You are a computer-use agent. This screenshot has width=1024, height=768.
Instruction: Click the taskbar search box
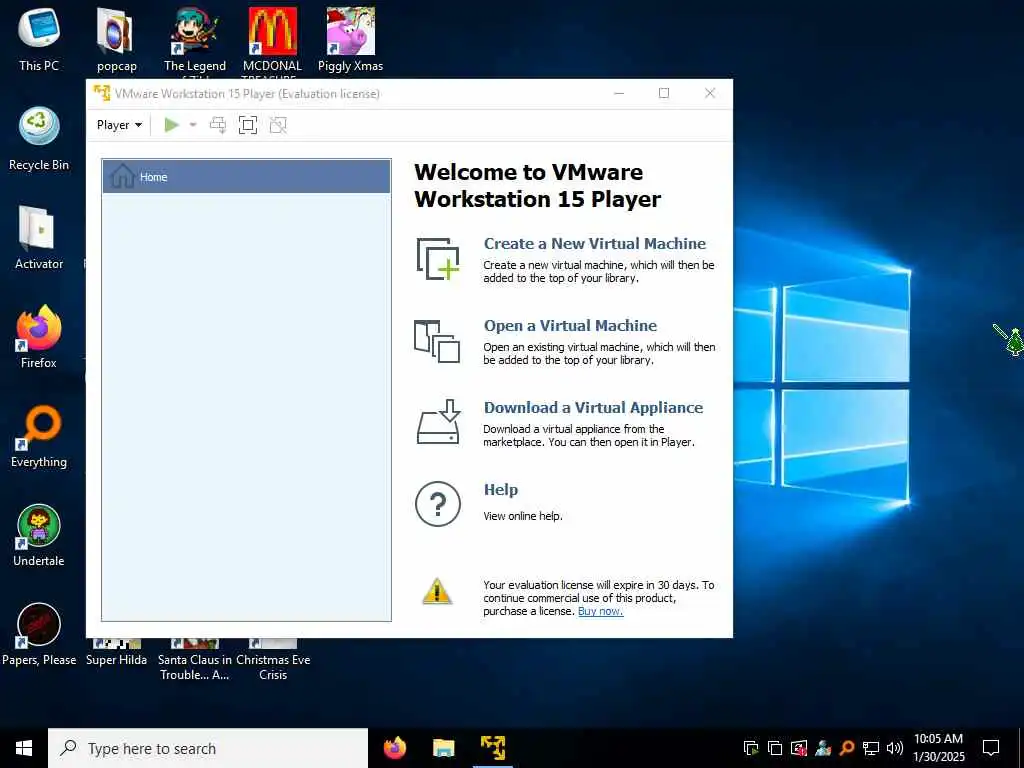208,748
